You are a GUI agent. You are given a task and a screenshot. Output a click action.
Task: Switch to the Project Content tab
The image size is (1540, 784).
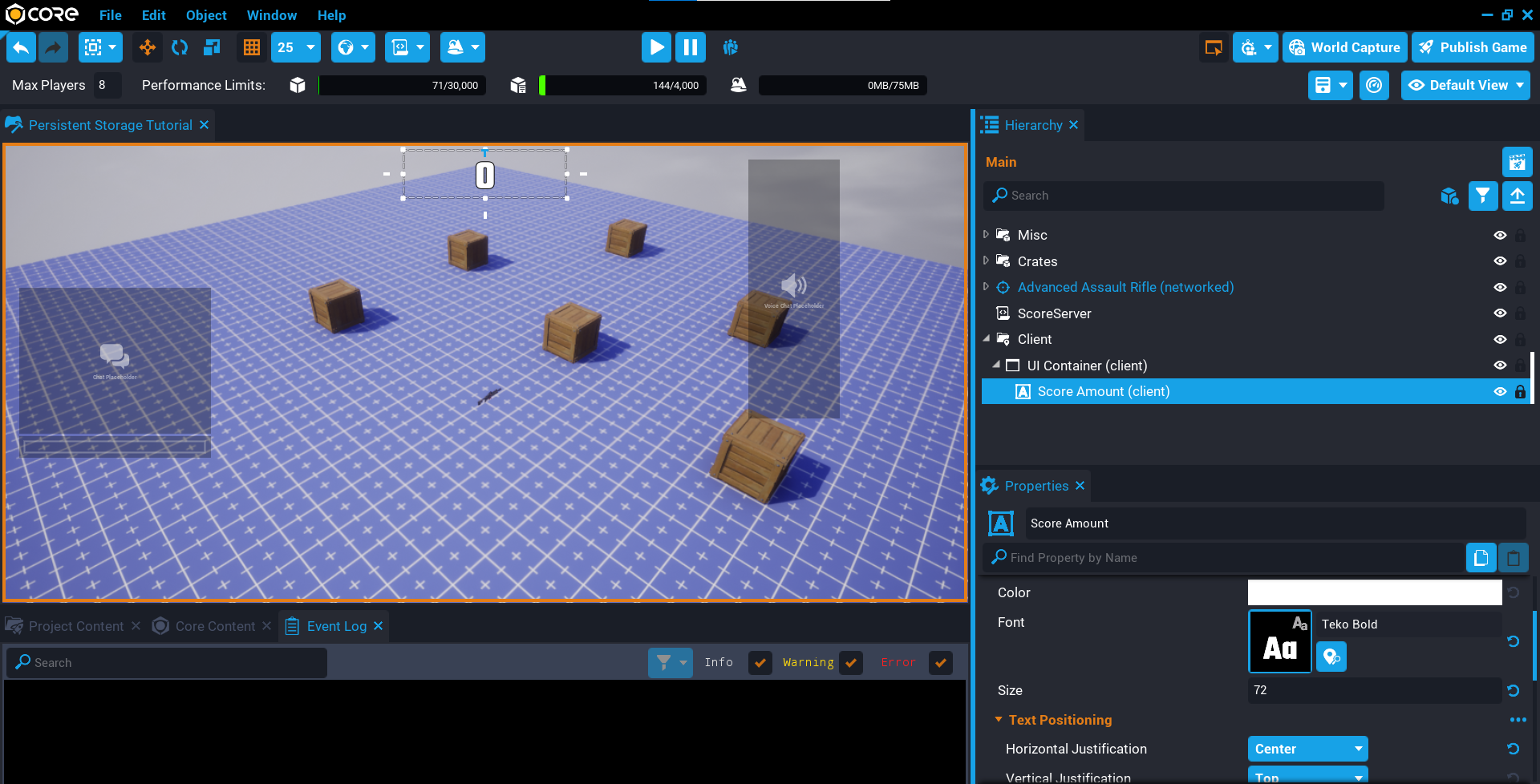pos(75,626)
